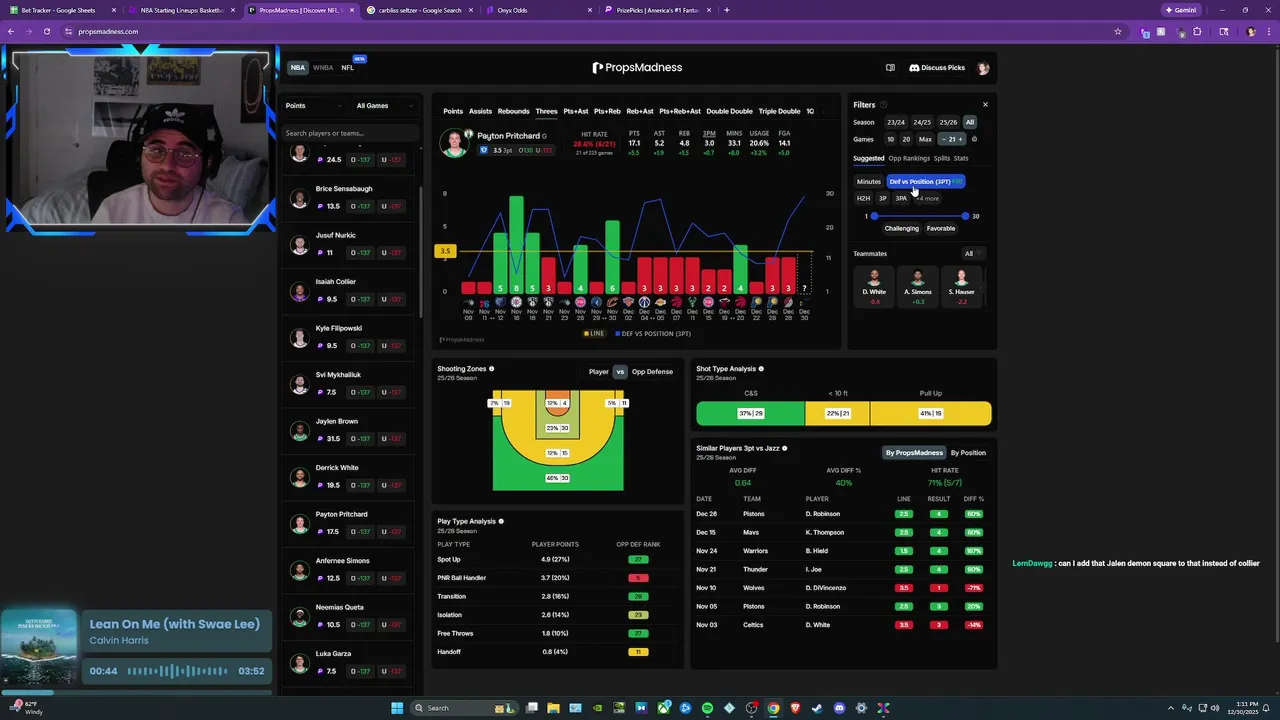Toggle the Minutes filter chip
This screenshot has height=720, width=1280.
869,182
